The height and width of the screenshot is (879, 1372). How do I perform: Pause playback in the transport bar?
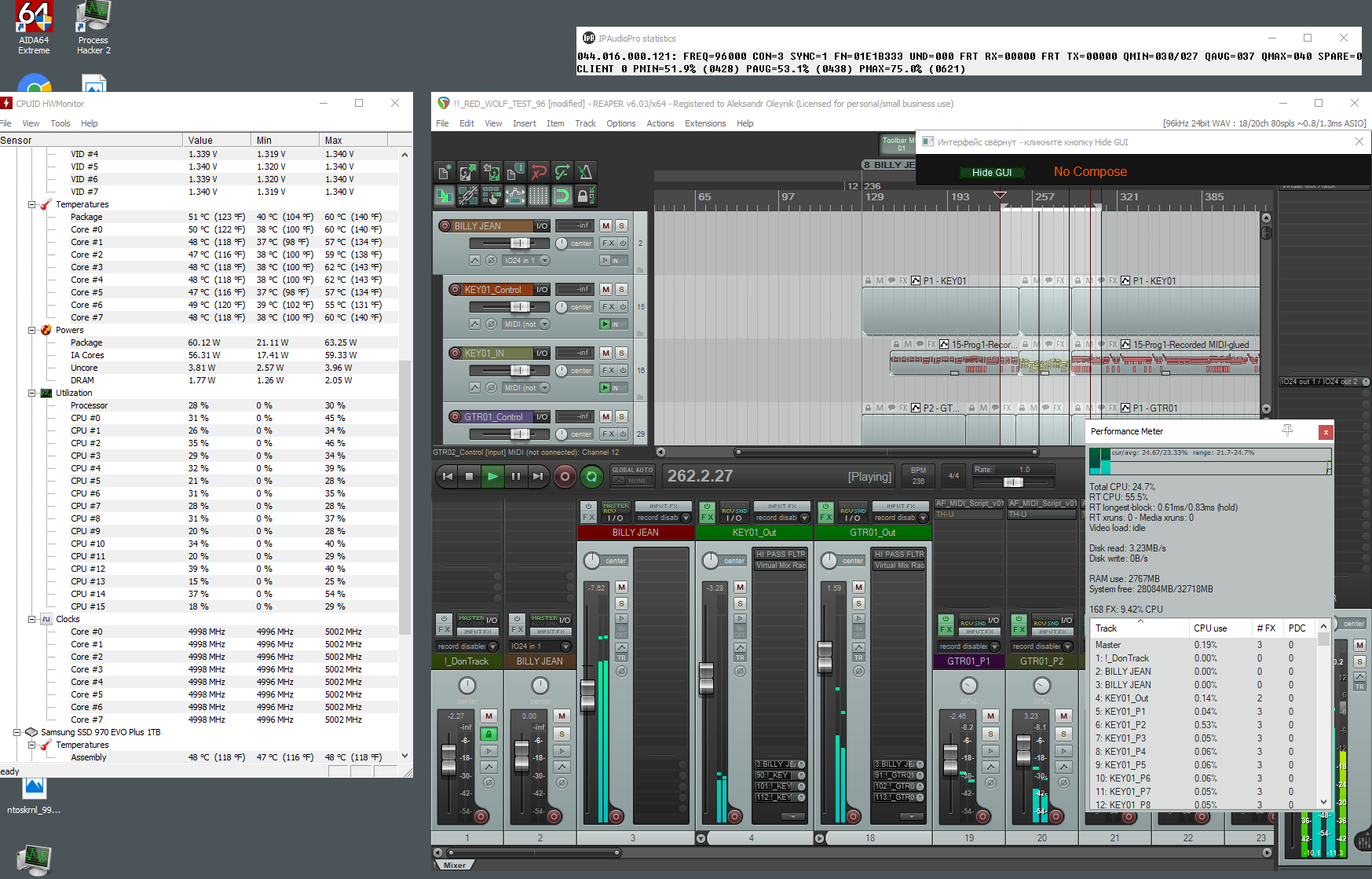(515, 476)
